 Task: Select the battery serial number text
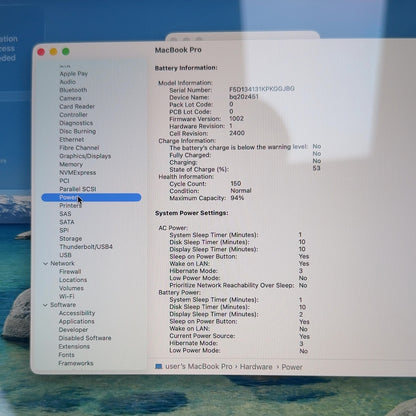tap(262, 89)
